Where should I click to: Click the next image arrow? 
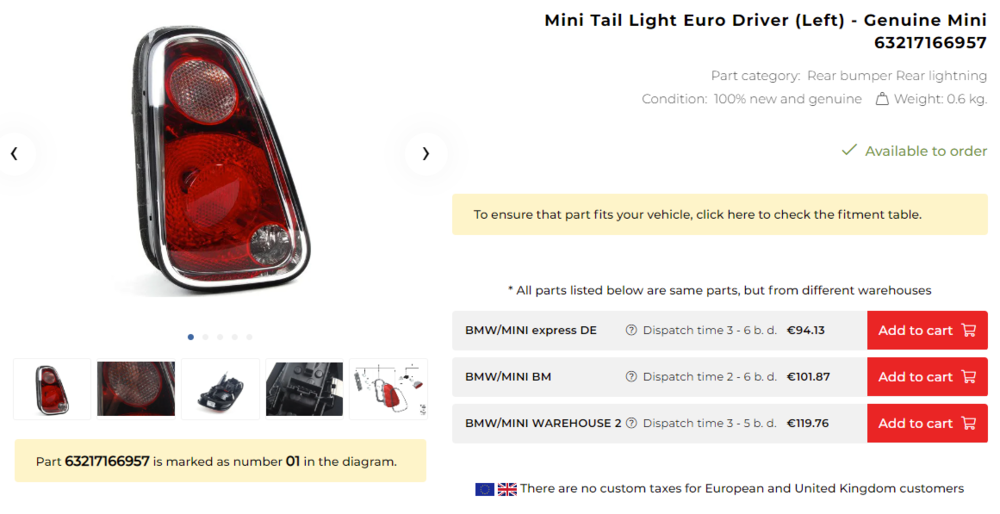426,154
